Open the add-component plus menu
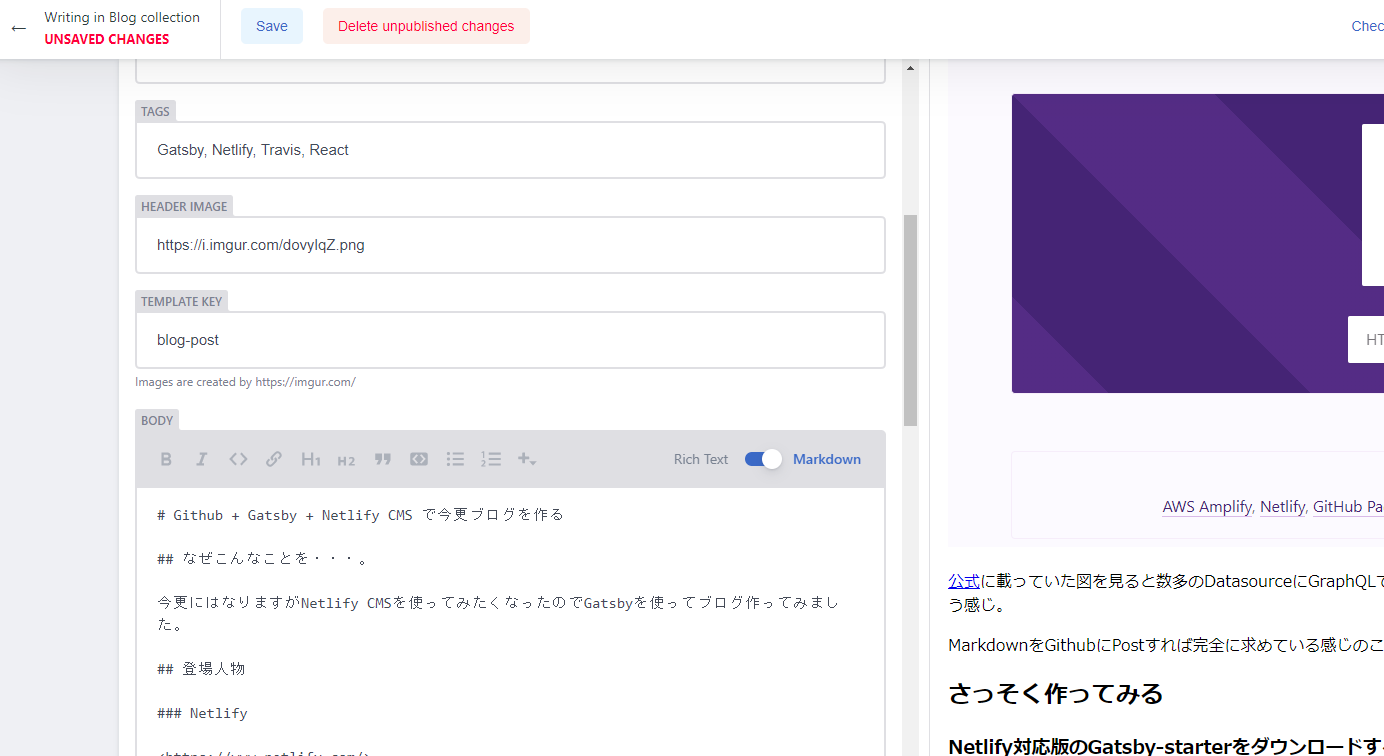 (526, 458)
